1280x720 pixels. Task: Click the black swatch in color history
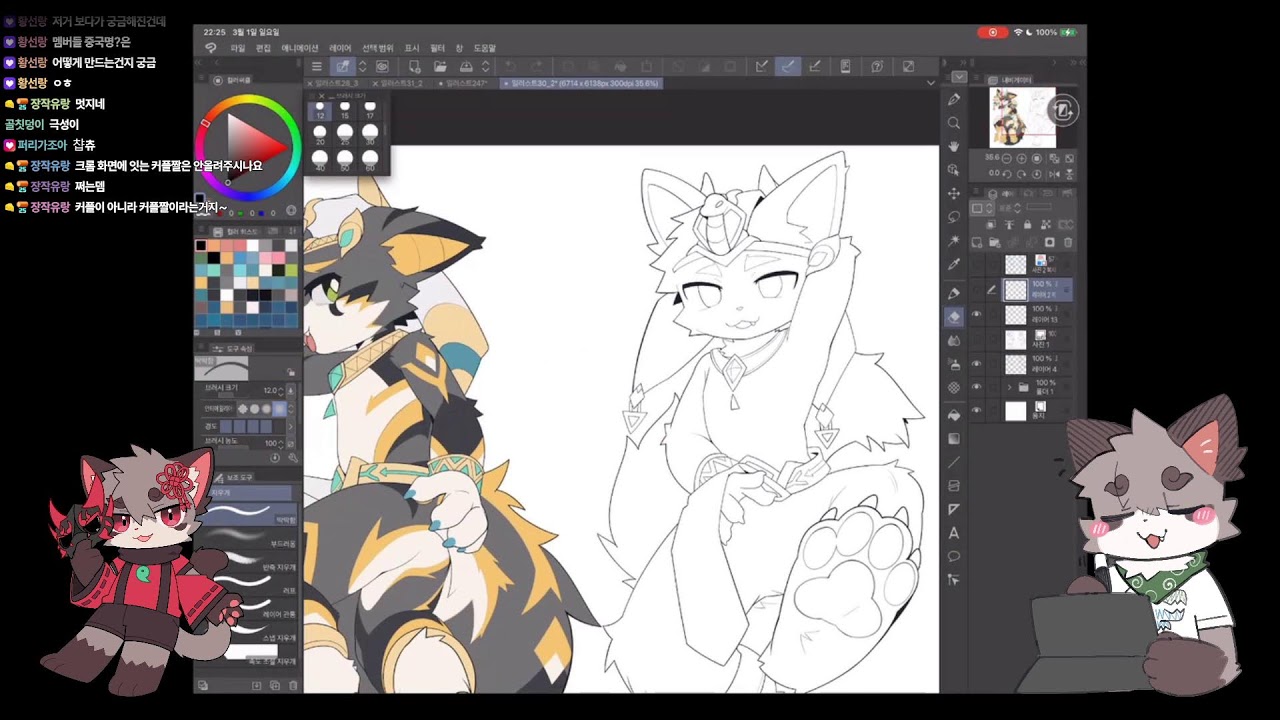click(x=201, y=246)
